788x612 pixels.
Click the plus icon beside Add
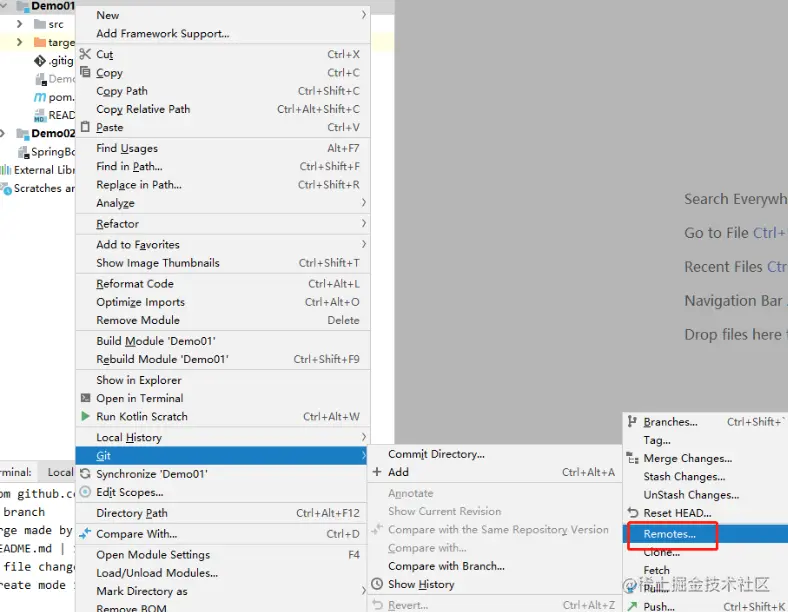(377, 472)
